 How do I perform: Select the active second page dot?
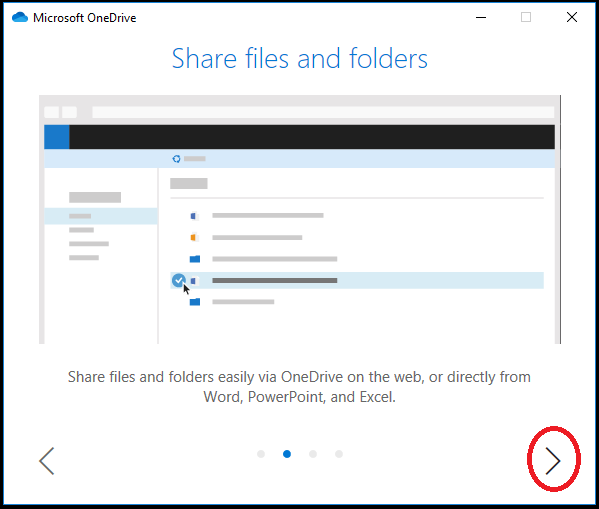coord(287,454)
